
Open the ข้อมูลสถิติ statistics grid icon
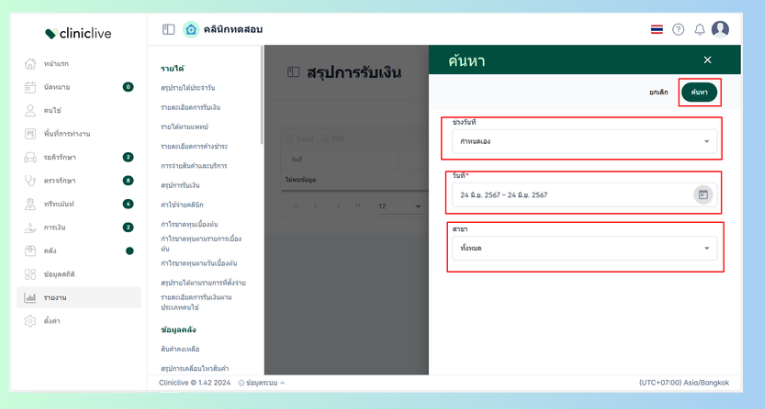(x=30, y=274)
